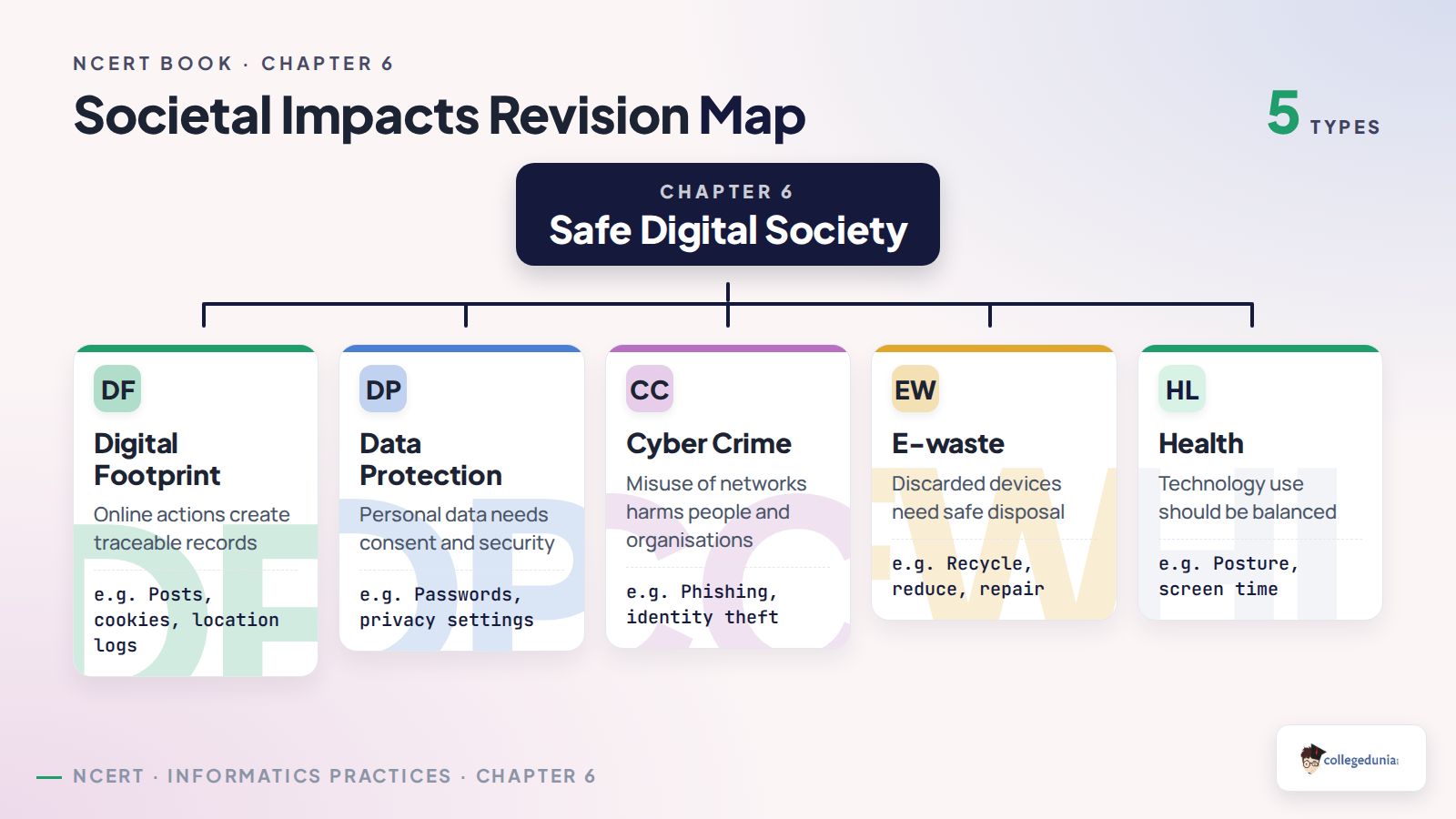Click the 'NCERT BOOK · CHAPTER 6' header label
1456x819 pixels.
tap(233, 64)
